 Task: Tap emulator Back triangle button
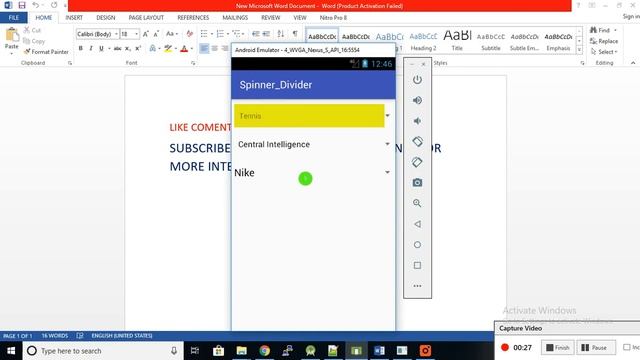click(417, 224)
